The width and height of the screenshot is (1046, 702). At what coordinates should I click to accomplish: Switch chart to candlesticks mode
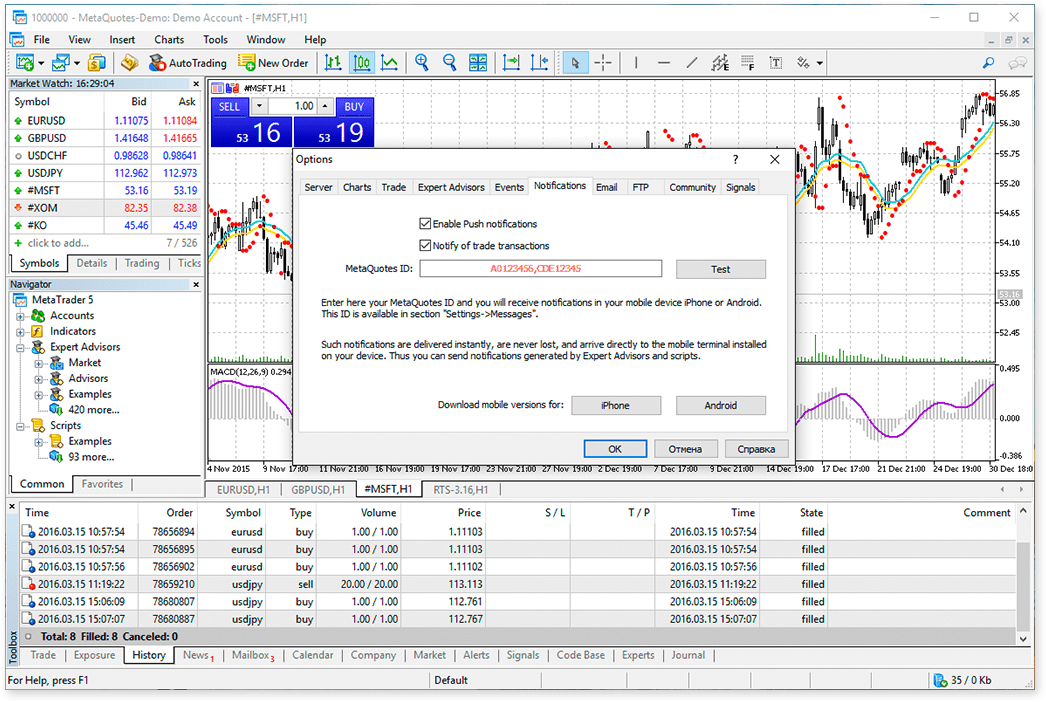362,63
